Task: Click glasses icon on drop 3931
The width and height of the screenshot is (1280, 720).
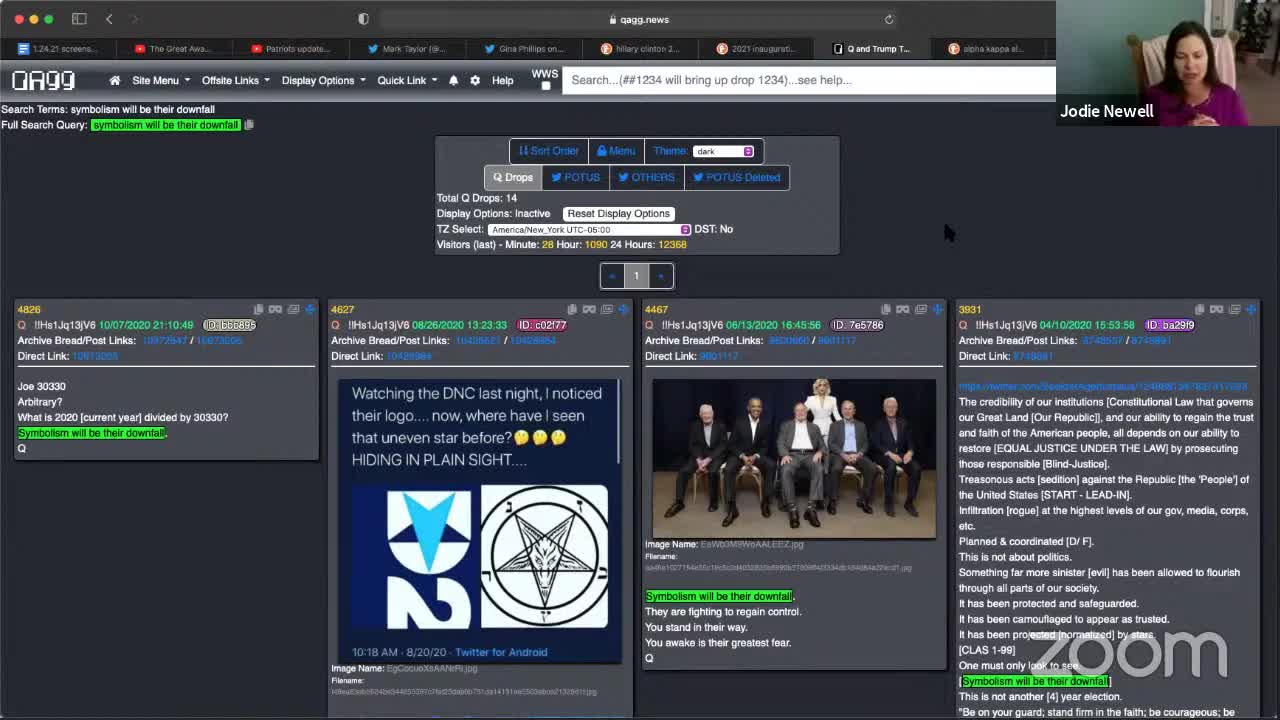Action: [x=1217, y=309]
